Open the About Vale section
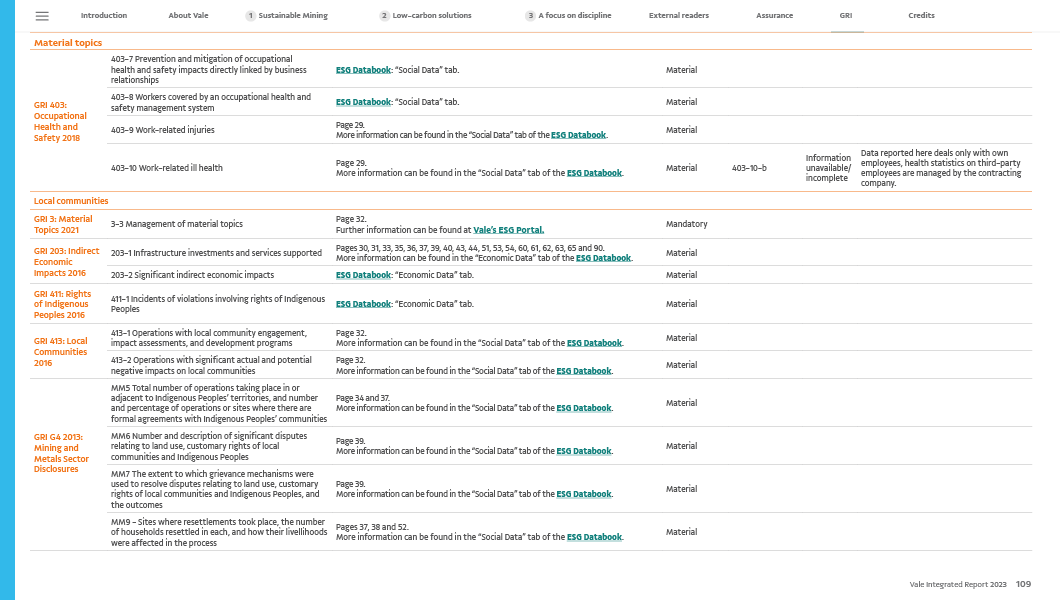The width and height of the screenshot is (1060, 600). 187,16
